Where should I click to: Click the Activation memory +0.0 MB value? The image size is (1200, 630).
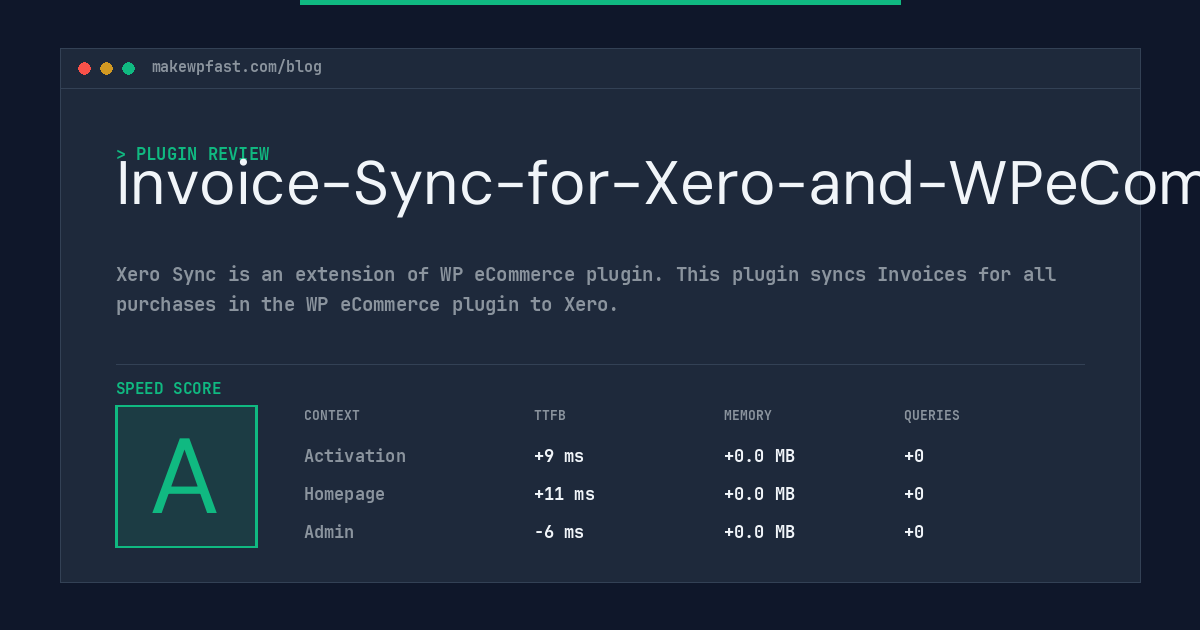pyautogui.click(x=759, y=456)
